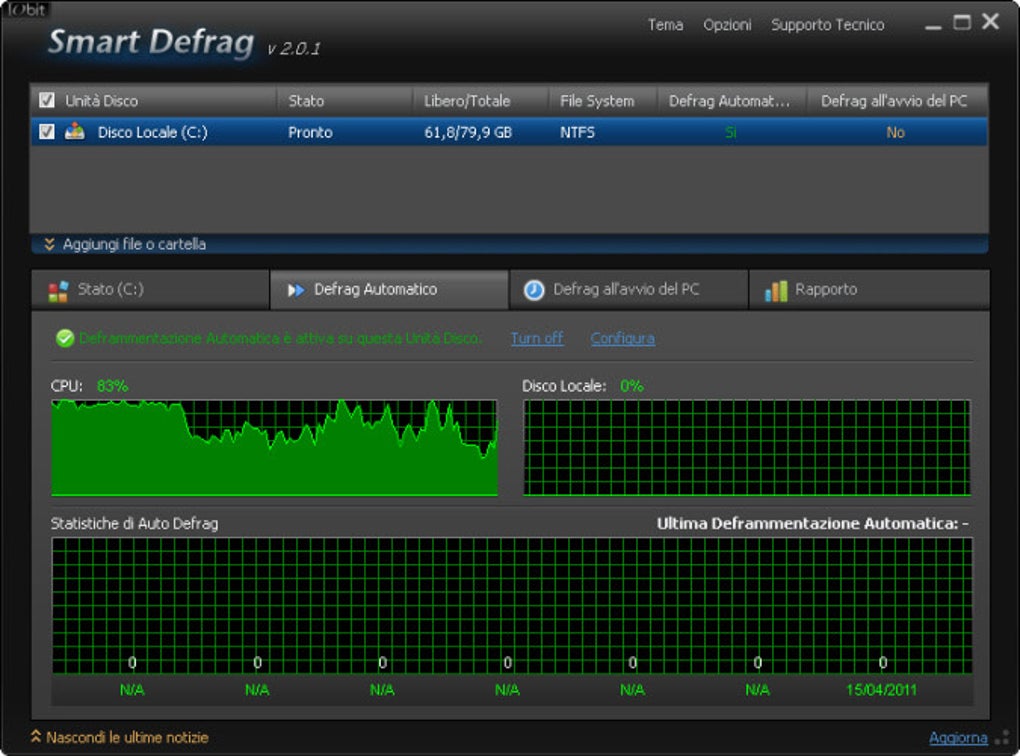Switch to the Stato (C:) tab
The width and height of the screenshot is (1020, 756).
tap(150, 290)
